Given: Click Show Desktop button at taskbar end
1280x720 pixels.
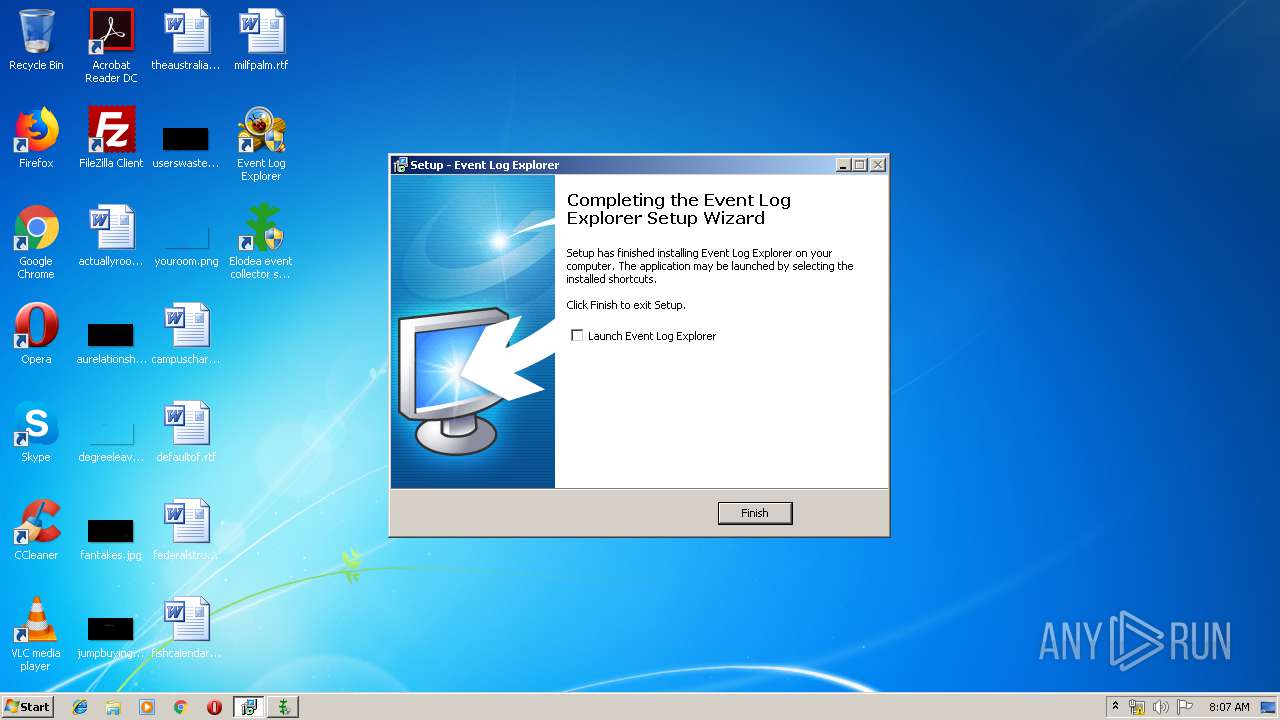Looking at the screenshot, I should tap(1269, 707).
